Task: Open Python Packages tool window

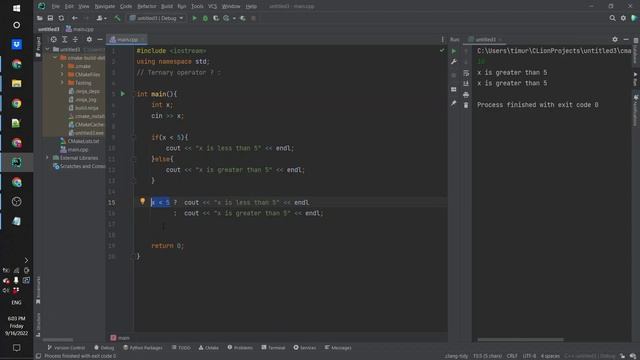Action: click(x=143, y=348)
